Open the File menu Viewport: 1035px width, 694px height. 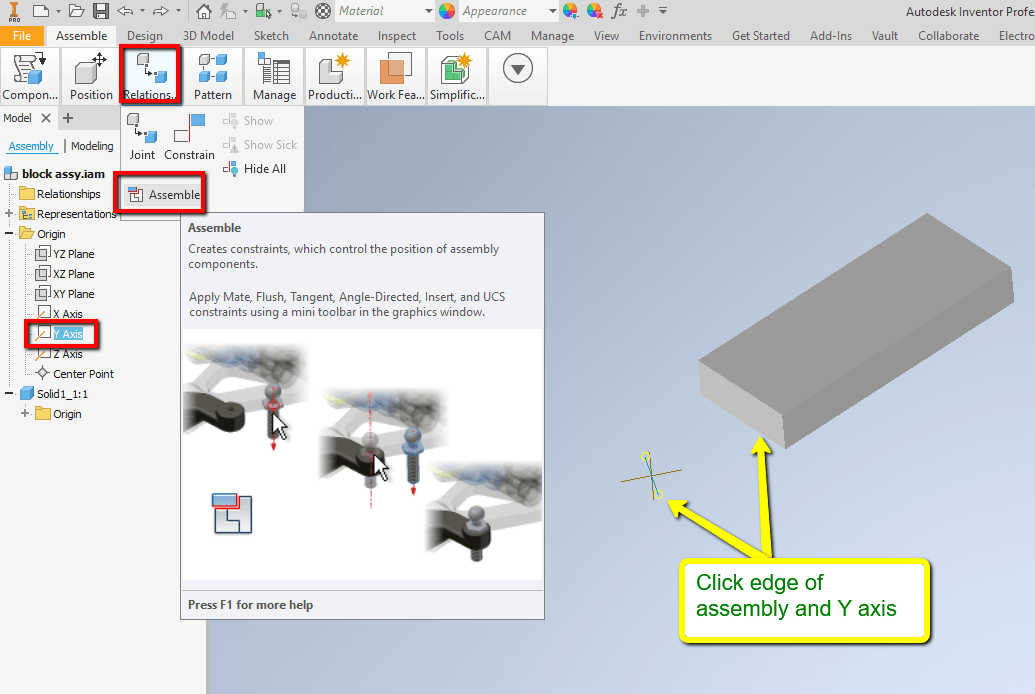(23, 35)
